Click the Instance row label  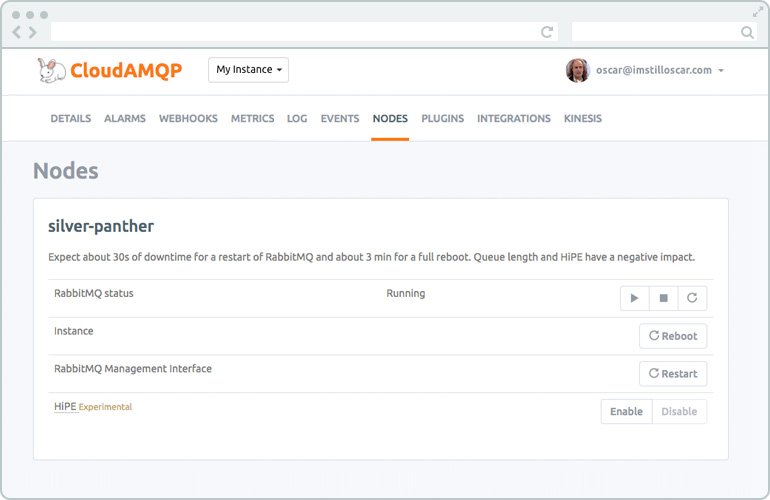coord(74,331)
